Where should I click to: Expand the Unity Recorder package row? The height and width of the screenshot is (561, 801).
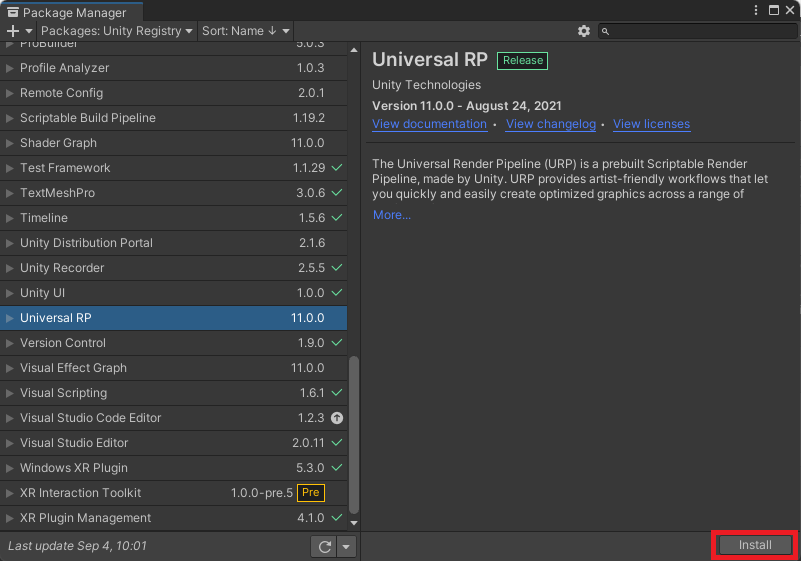tap(9, 268)
